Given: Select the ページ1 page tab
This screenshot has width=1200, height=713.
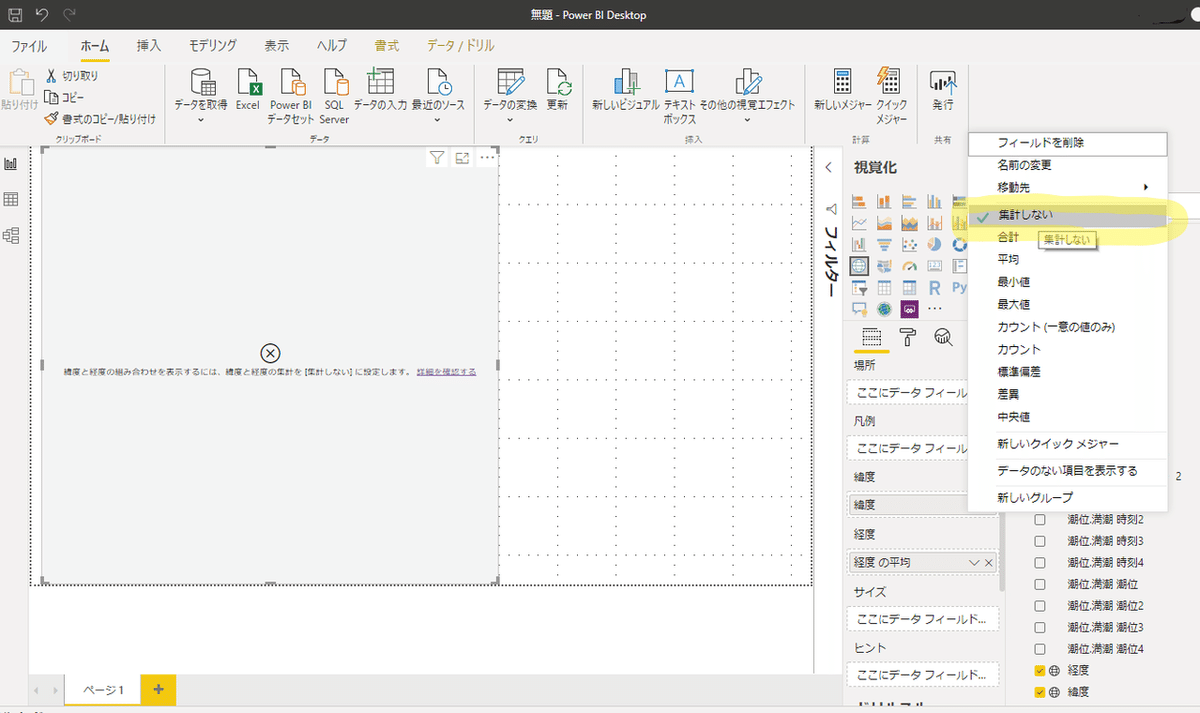Looking at the screenshot, I should pos(103,689).
